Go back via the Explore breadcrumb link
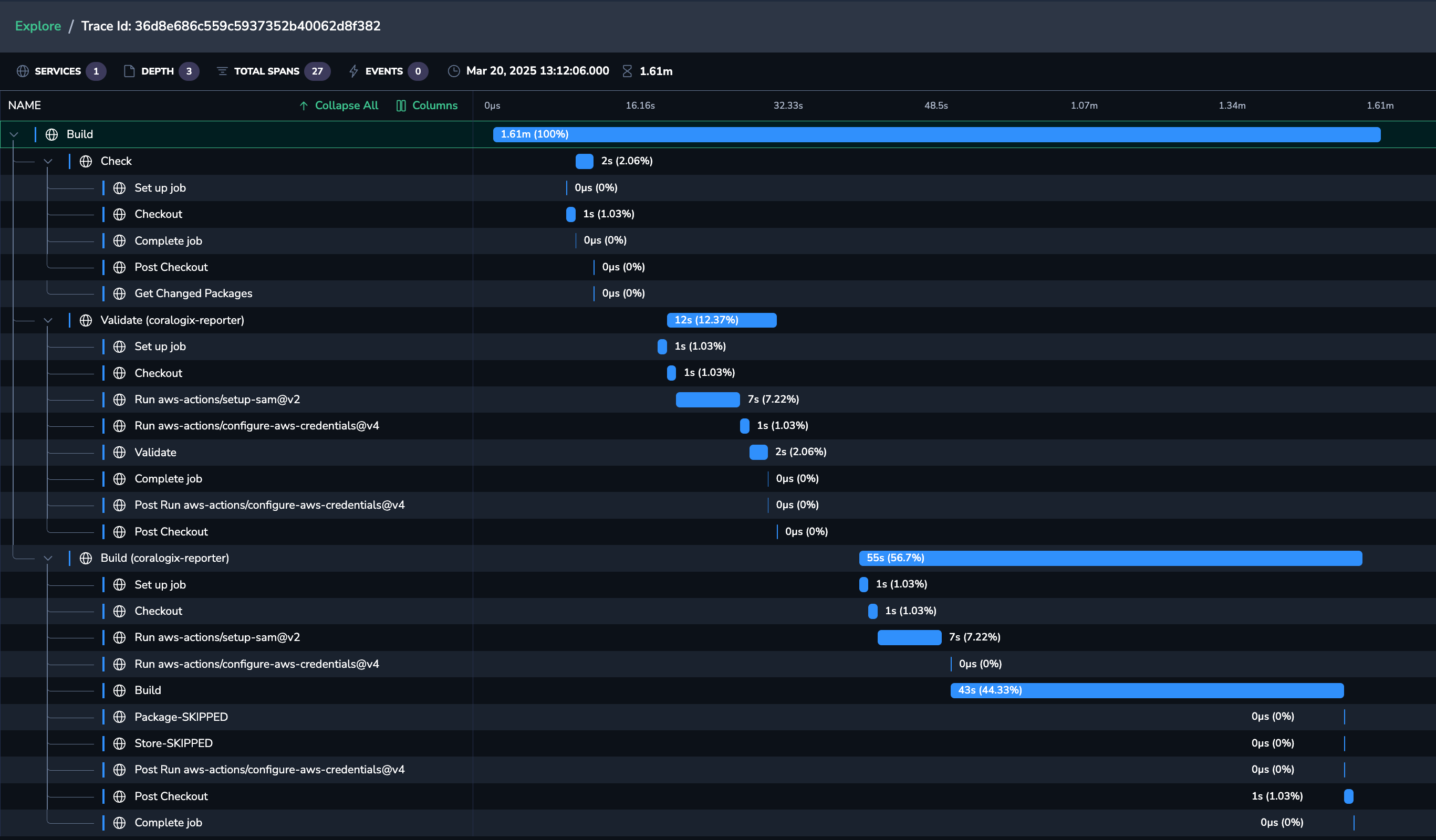This screenshot has width=1436, height=840. [38, 26]
